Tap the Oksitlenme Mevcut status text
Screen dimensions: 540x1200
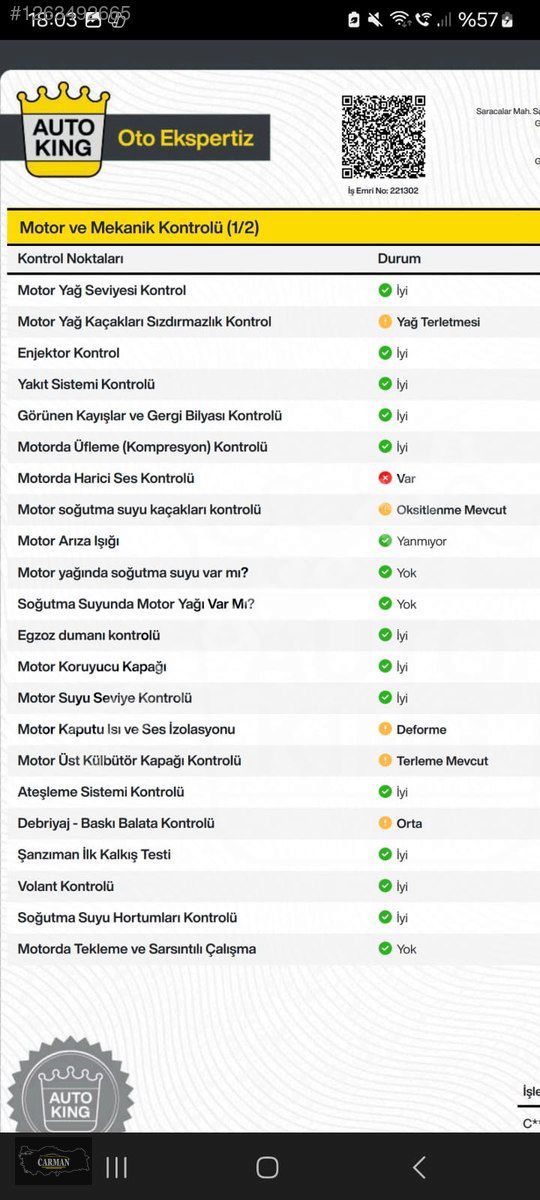click(x=451, y=510)
